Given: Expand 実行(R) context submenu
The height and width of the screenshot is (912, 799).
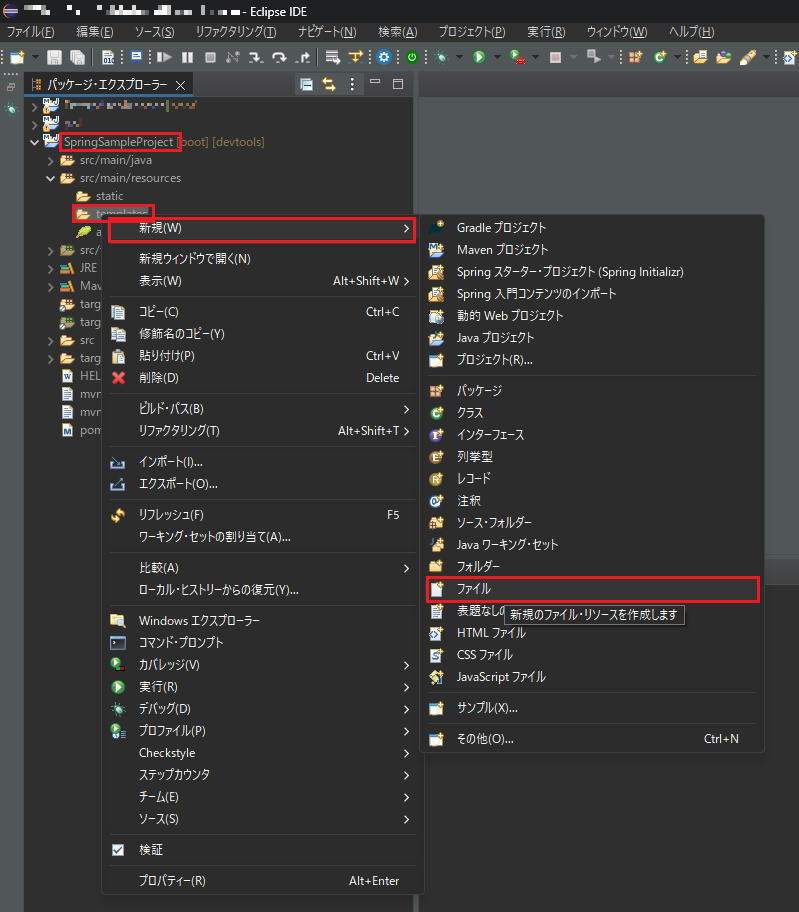Looking at the screenshot, I should [262, 687].
